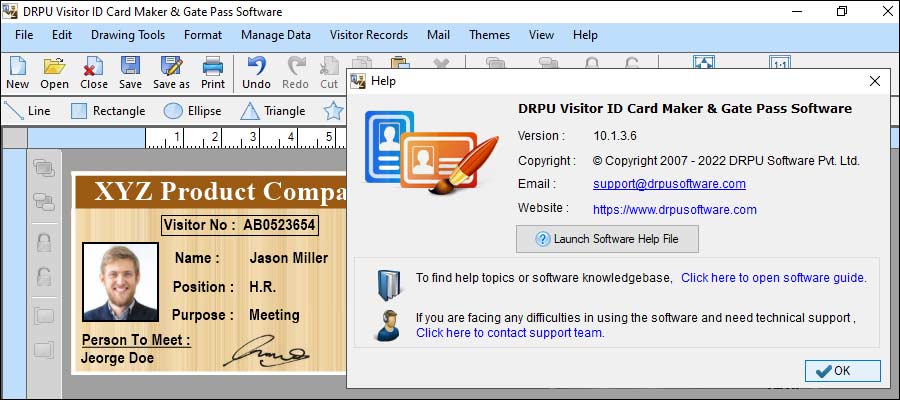
Task: Select the Ellipse drawing tool
Action: [x=192, y=111]
